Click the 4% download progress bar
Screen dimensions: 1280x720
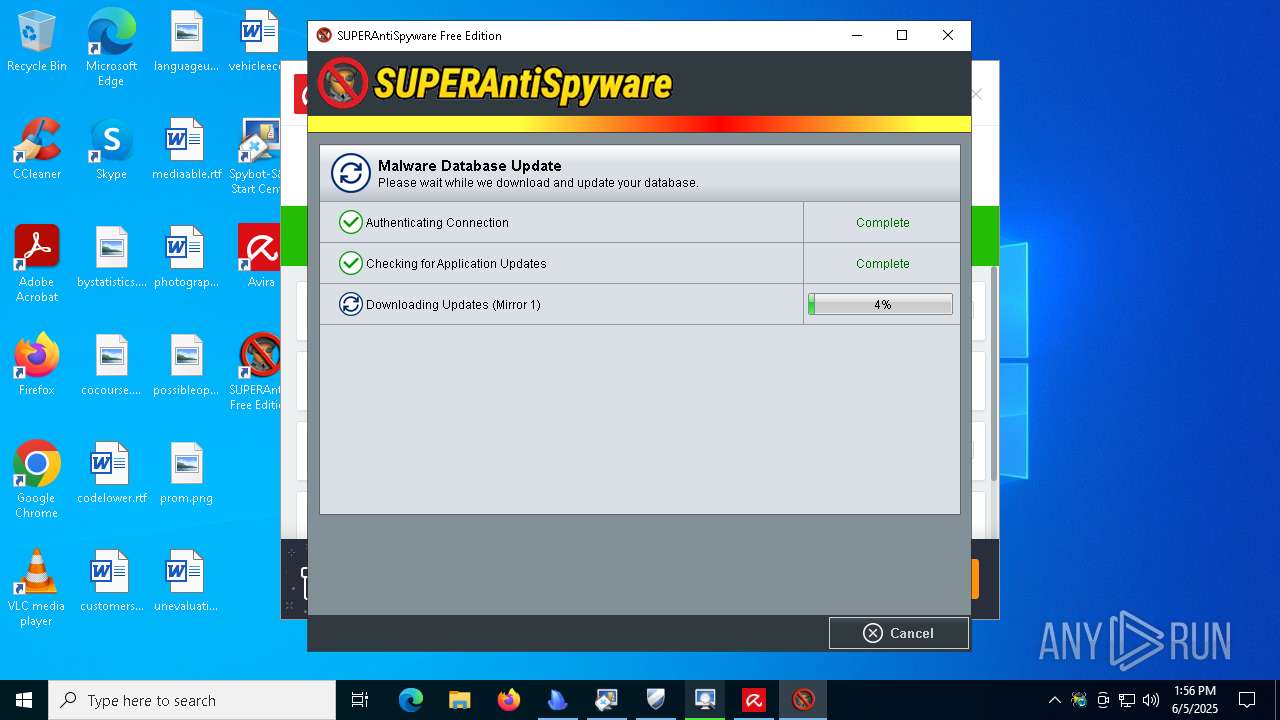click(x=880, y=304)
